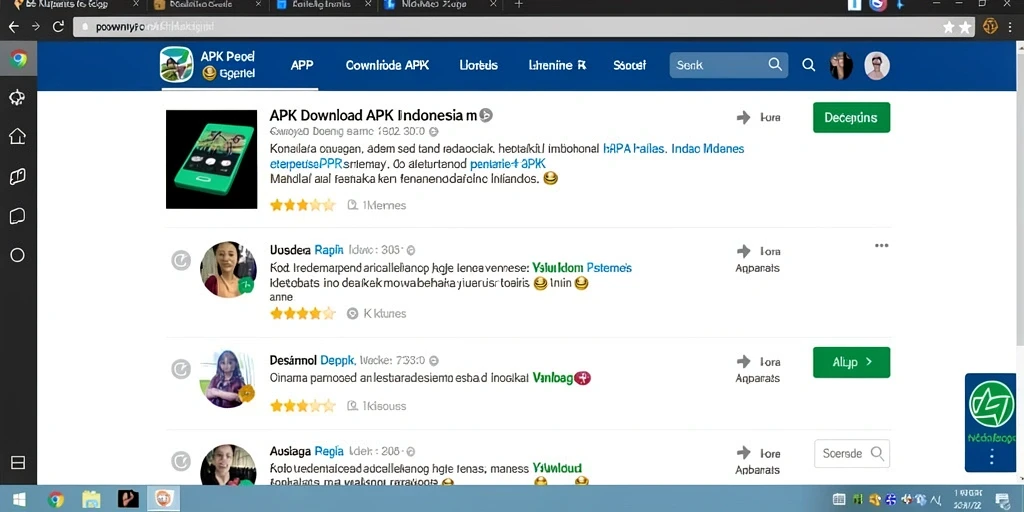Click the Yslulidom Pstemes green link
This screenshot has width=1024, height=512.
tap(582, 268)
